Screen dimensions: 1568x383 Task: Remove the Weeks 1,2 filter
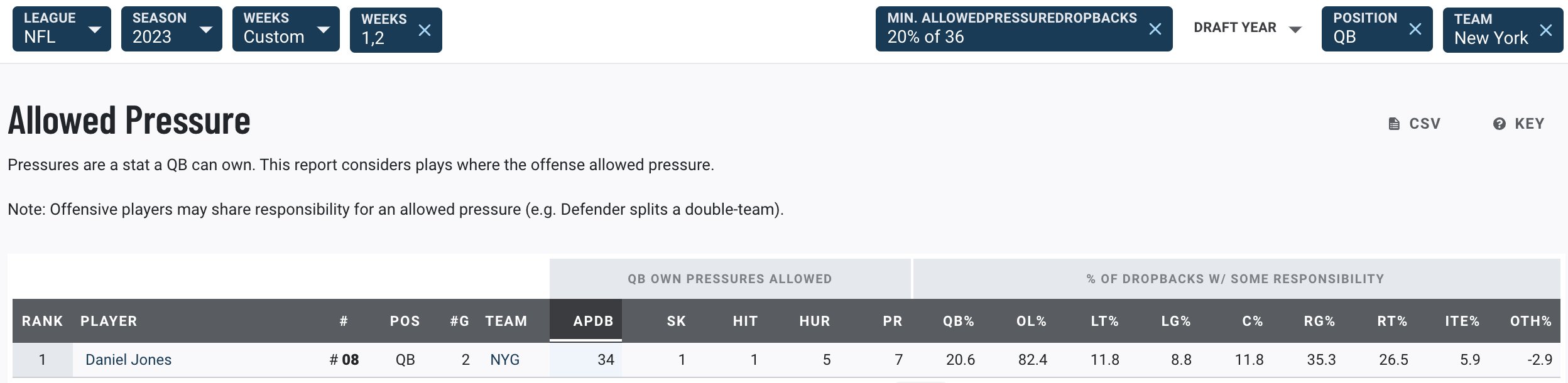pos(425,30)
